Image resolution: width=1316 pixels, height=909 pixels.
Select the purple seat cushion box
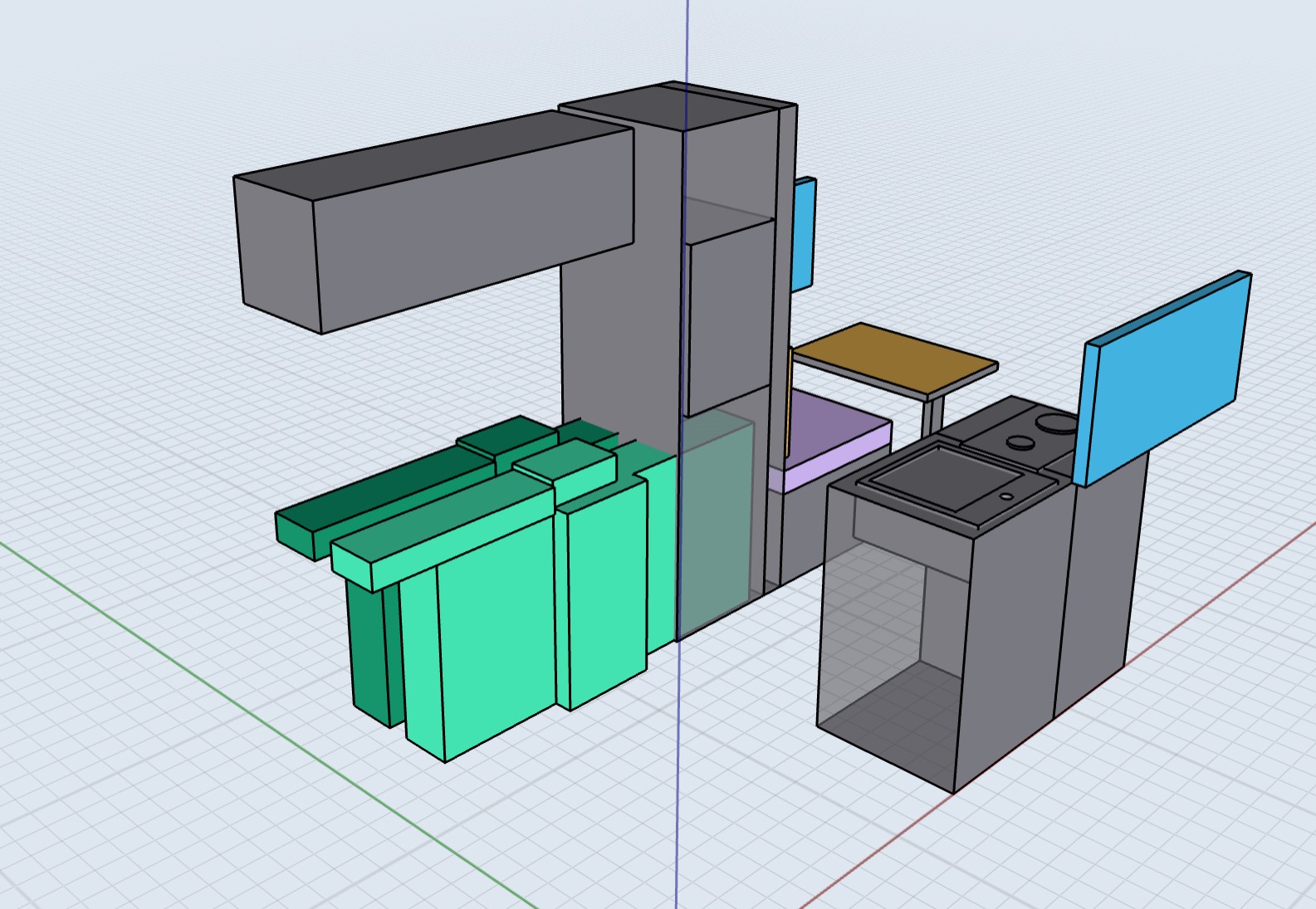pyautogui.click(x=834, y=440)
